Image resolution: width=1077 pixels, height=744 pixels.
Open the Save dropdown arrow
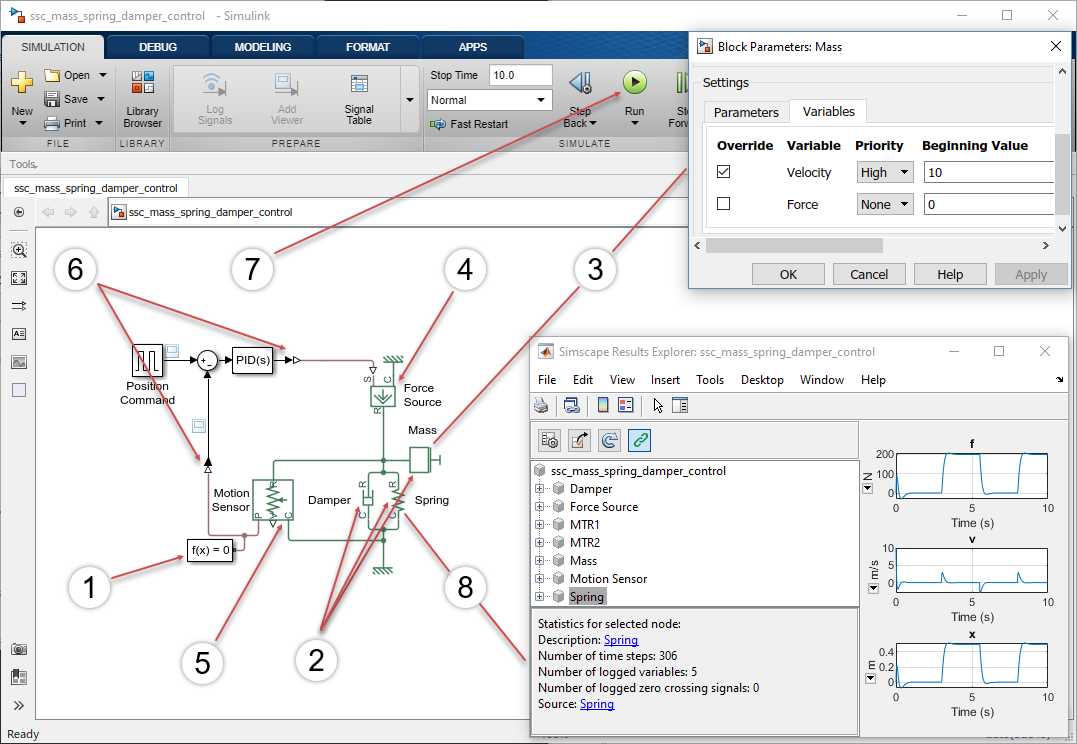101,99
